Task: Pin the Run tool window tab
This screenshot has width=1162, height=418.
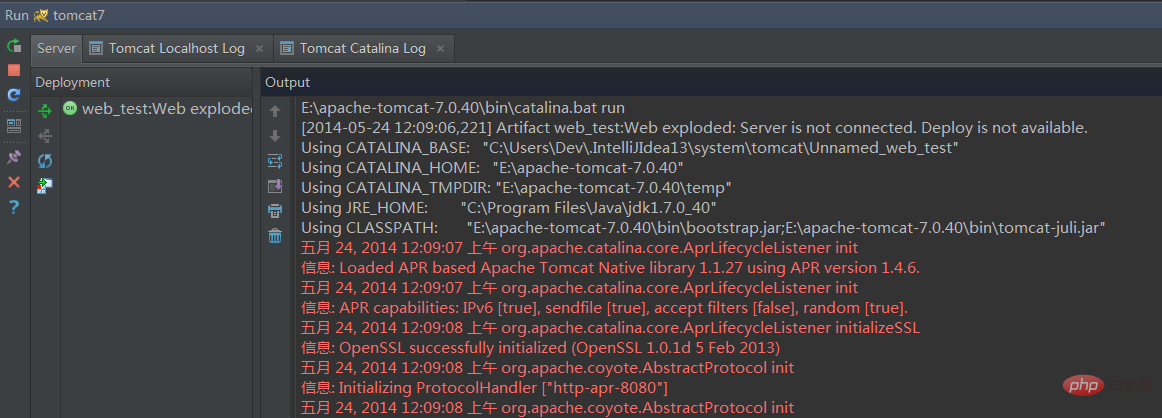Action: pyautogui.click(x=14, y=157)
